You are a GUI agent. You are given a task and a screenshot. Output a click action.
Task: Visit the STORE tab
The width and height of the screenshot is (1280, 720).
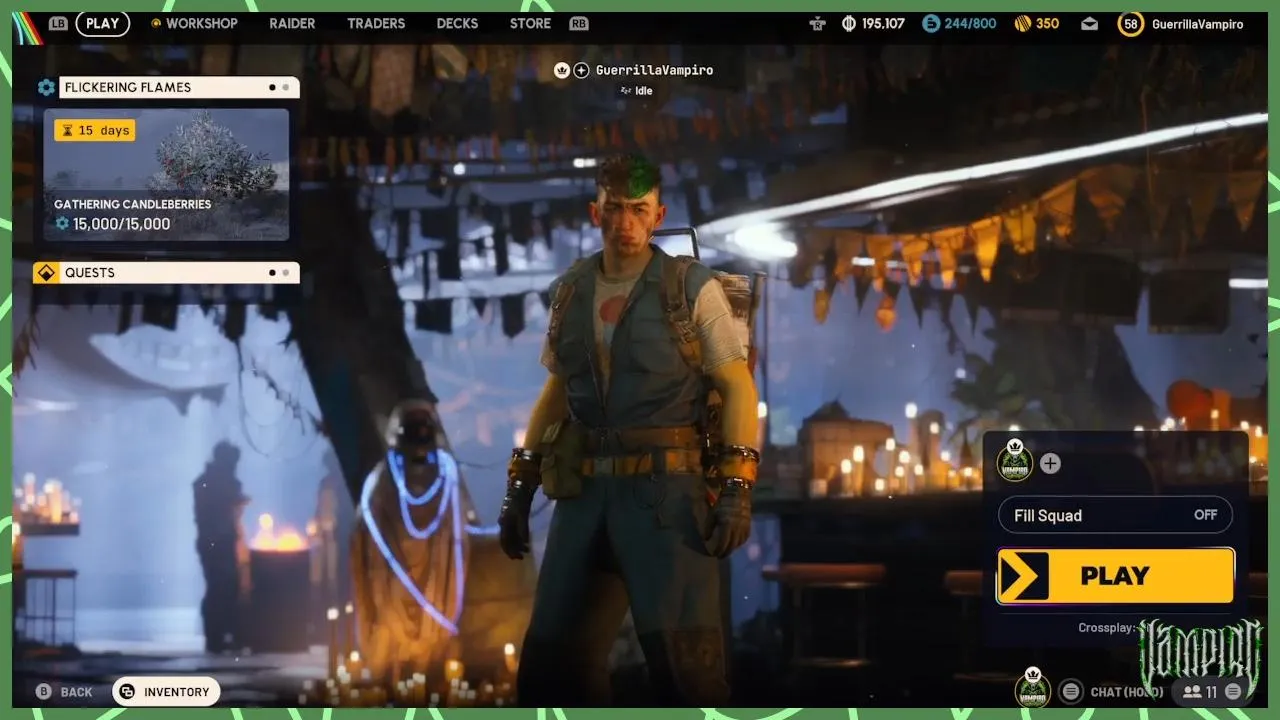[530, 23]
